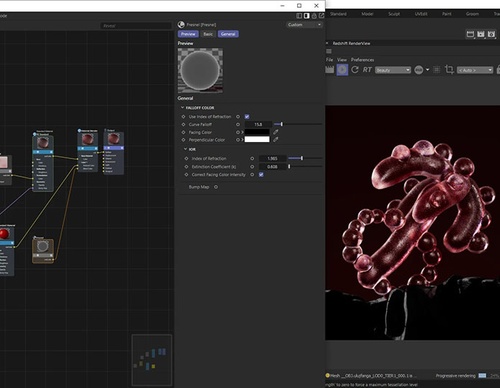Image resolution: width=500 pixels, height=388 pixels.
Task: Click the highlighted split-view icon atop attribute panel
Action: pyautogui.click(x=306, y=16)
